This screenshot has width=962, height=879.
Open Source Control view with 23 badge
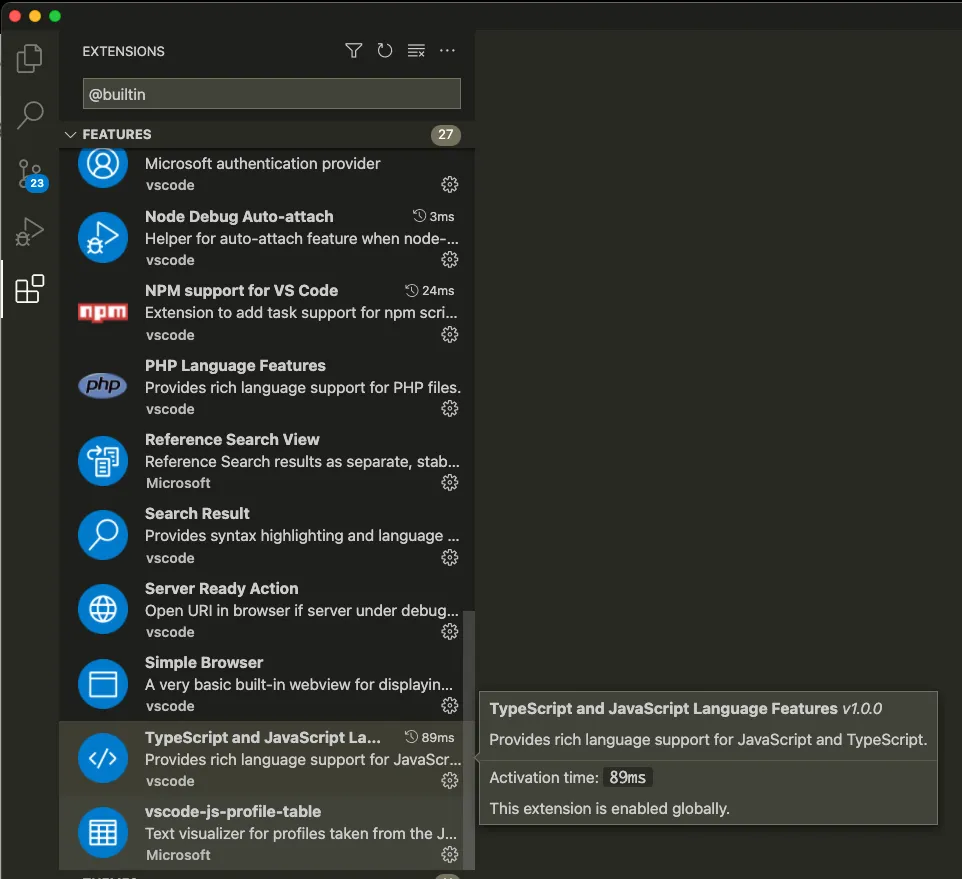[x=31, y=175]
